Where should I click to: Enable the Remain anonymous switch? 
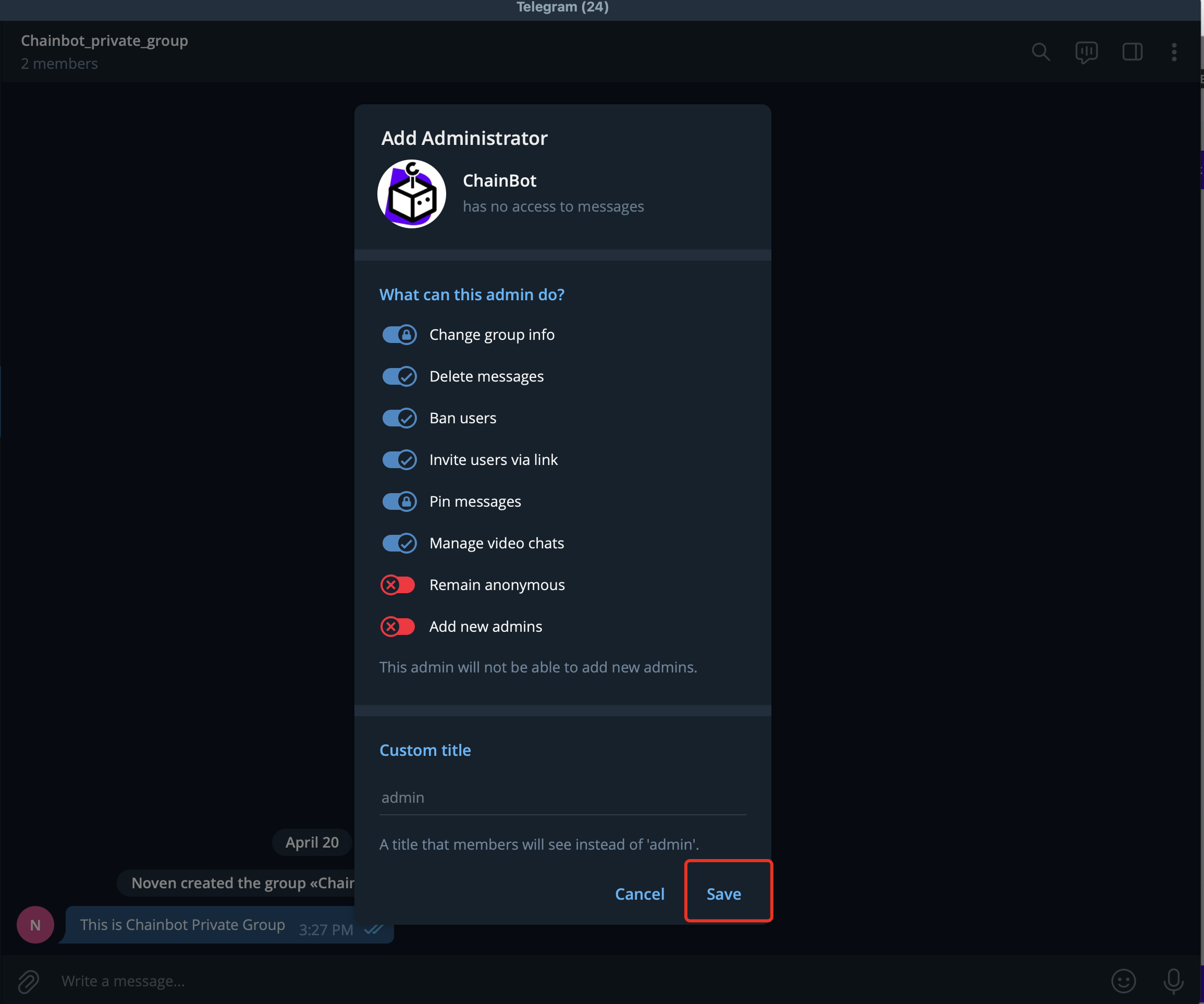[398, 585]
